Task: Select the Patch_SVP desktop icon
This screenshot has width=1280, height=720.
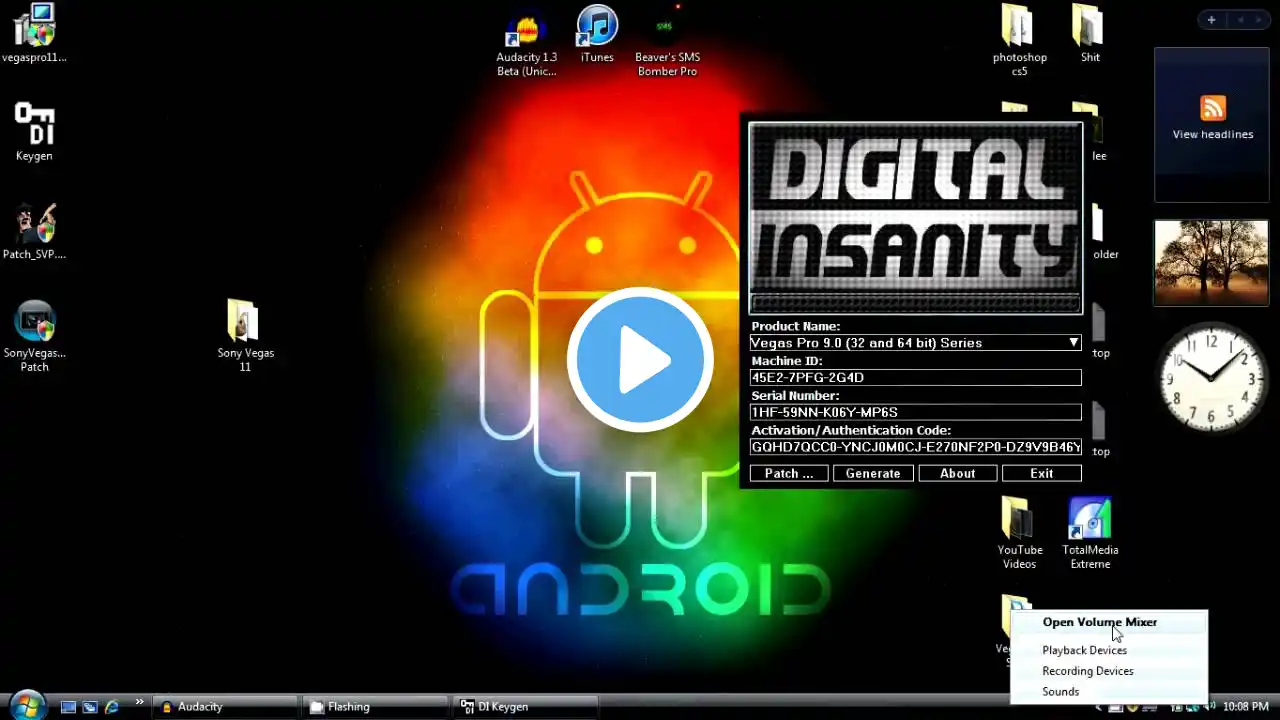Action: point(34,232)
